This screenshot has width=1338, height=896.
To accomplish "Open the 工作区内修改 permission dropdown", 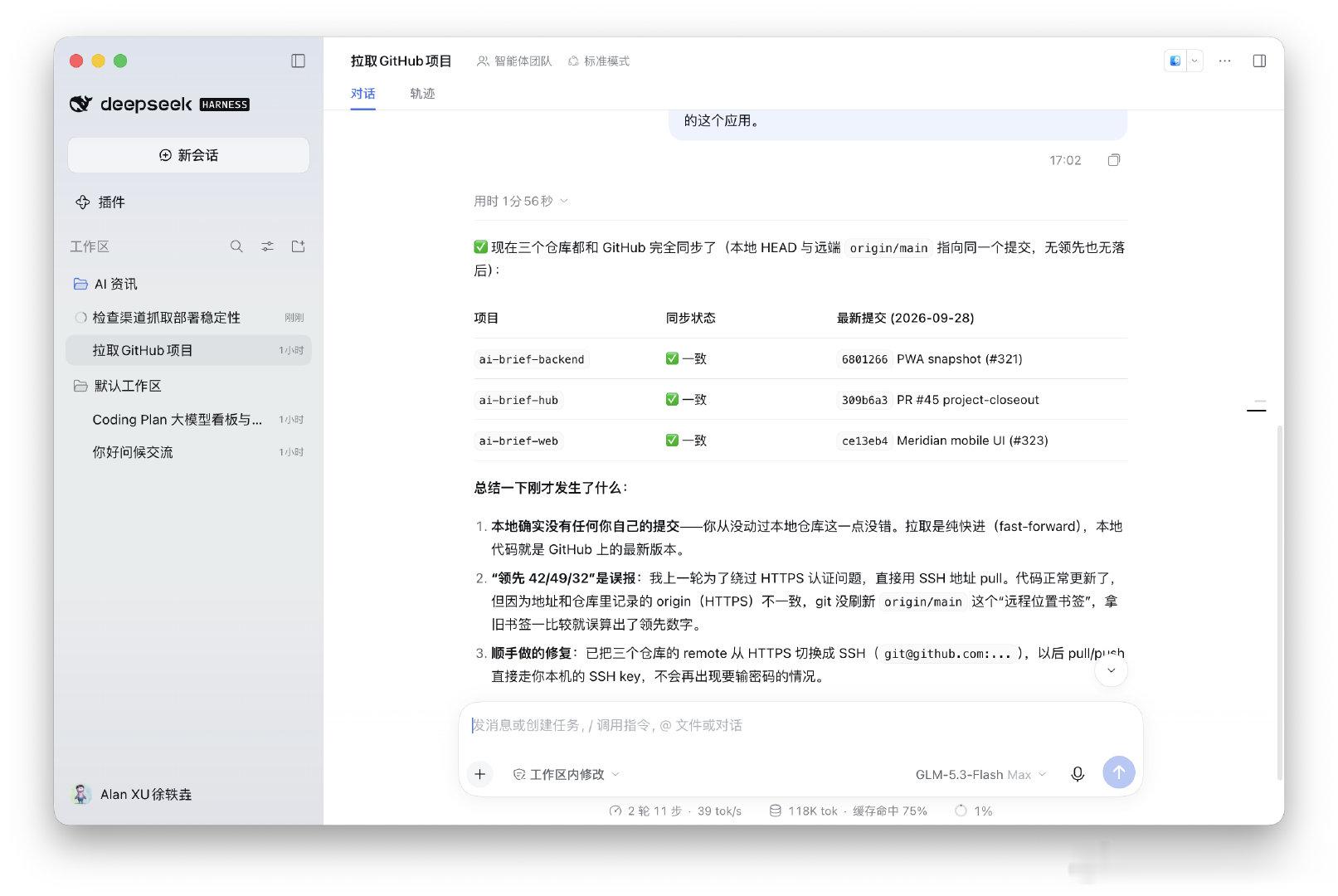I will pyautogui.click(x=567, y=774).
